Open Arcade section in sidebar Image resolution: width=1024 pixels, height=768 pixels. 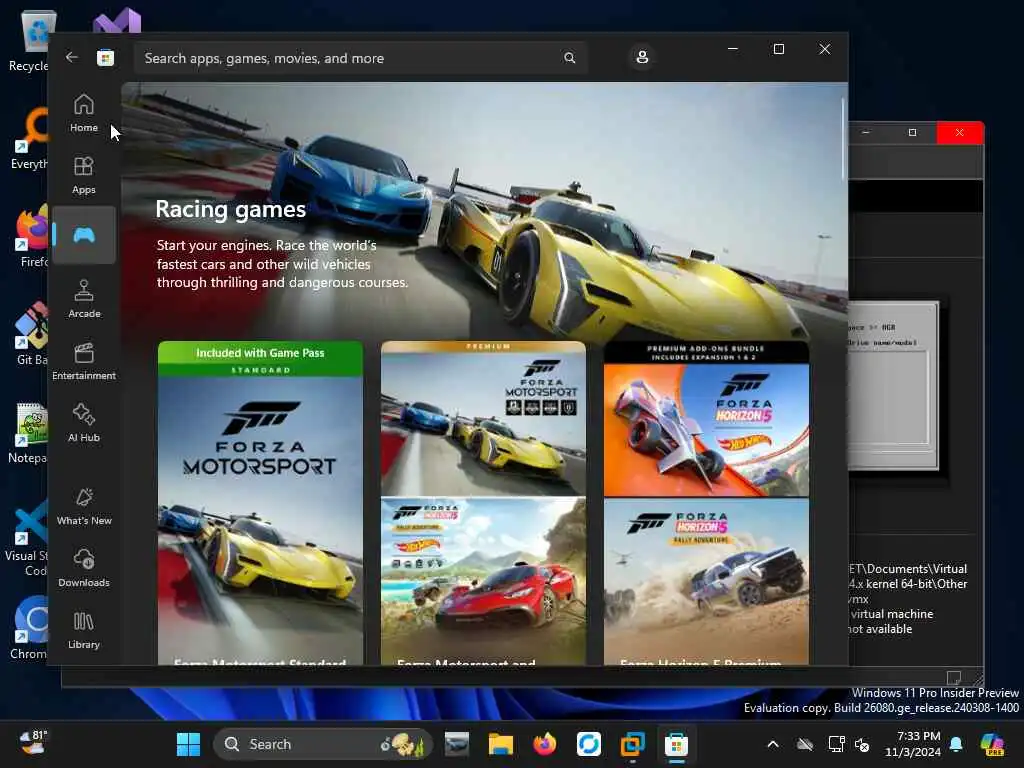pos(84,299)
